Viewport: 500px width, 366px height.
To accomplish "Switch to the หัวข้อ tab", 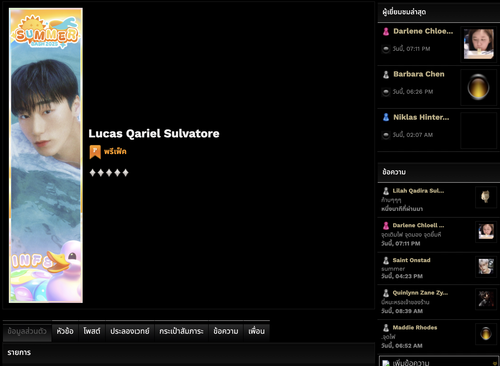I will (x=65, y=331).
